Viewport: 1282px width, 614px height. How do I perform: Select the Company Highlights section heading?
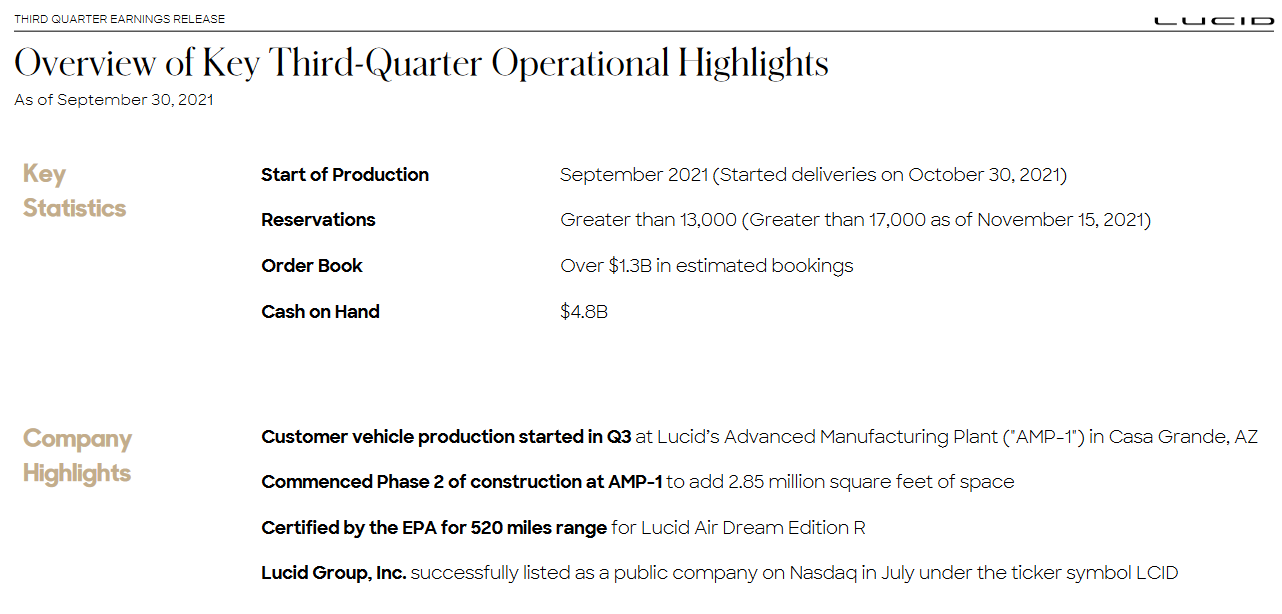click(x=77, y=456)
